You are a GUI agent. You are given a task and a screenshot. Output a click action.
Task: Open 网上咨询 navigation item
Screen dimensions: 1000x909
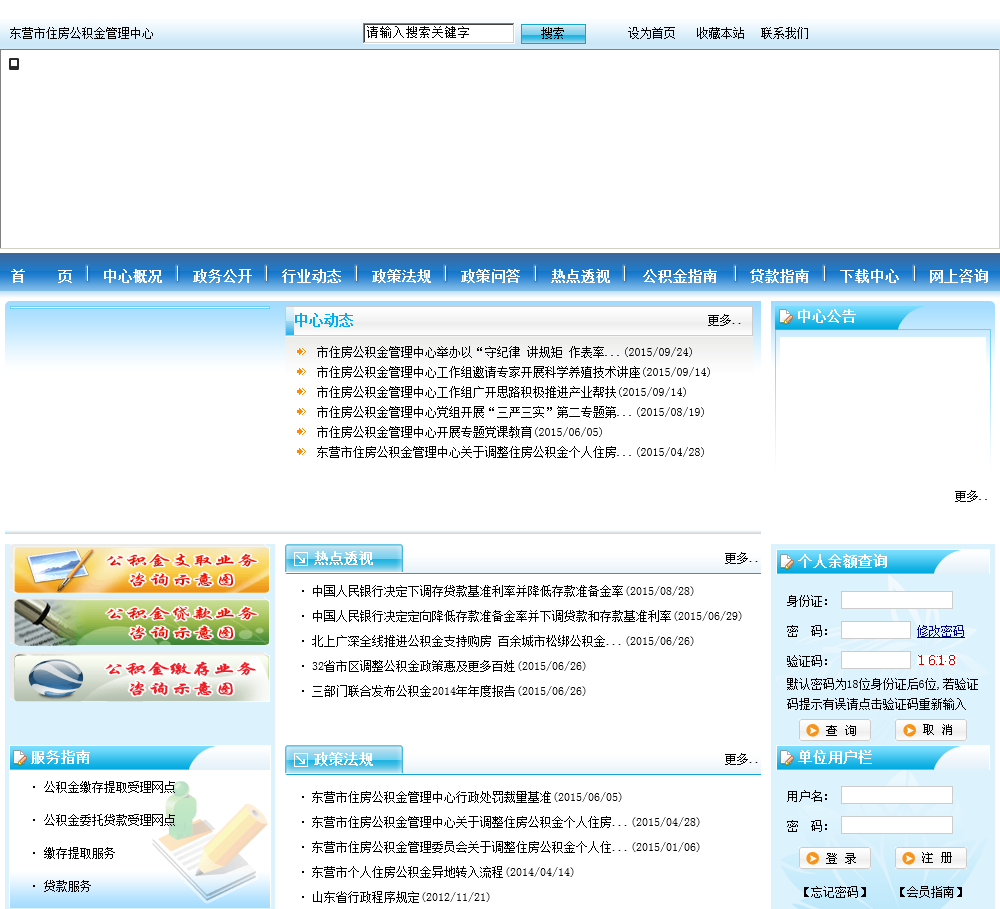[959, 276]
